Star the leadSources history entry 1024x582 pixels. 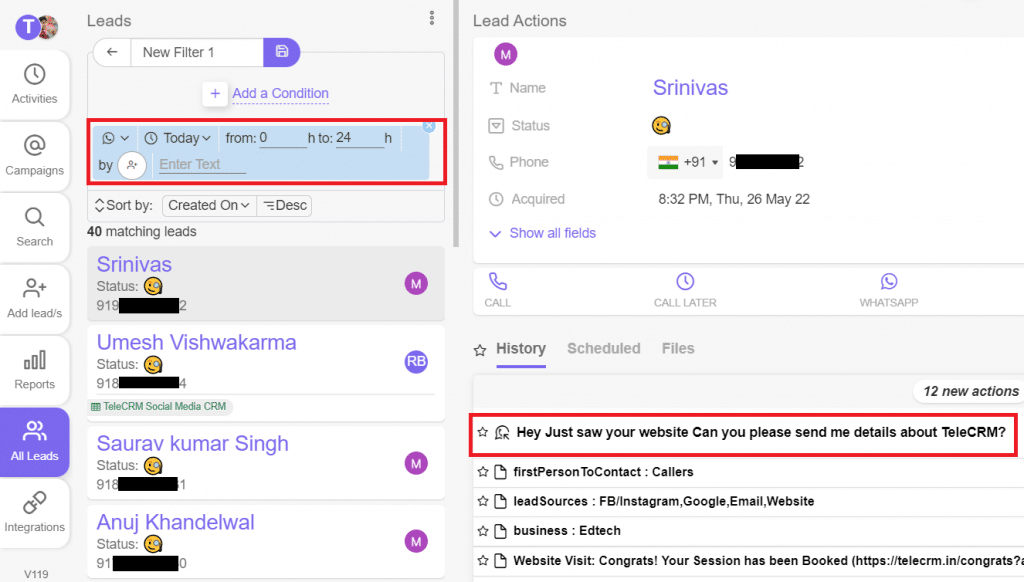(x=484, y=501)
